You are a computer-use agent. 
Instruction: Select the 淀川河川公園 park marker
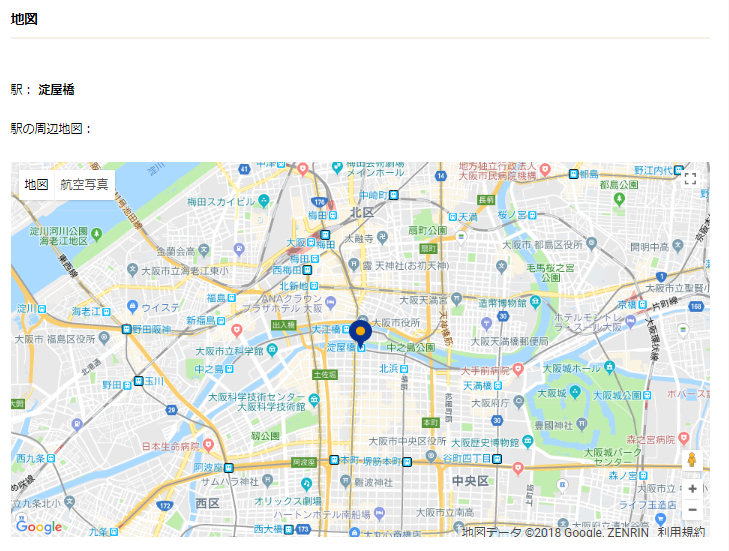point(97,234)
